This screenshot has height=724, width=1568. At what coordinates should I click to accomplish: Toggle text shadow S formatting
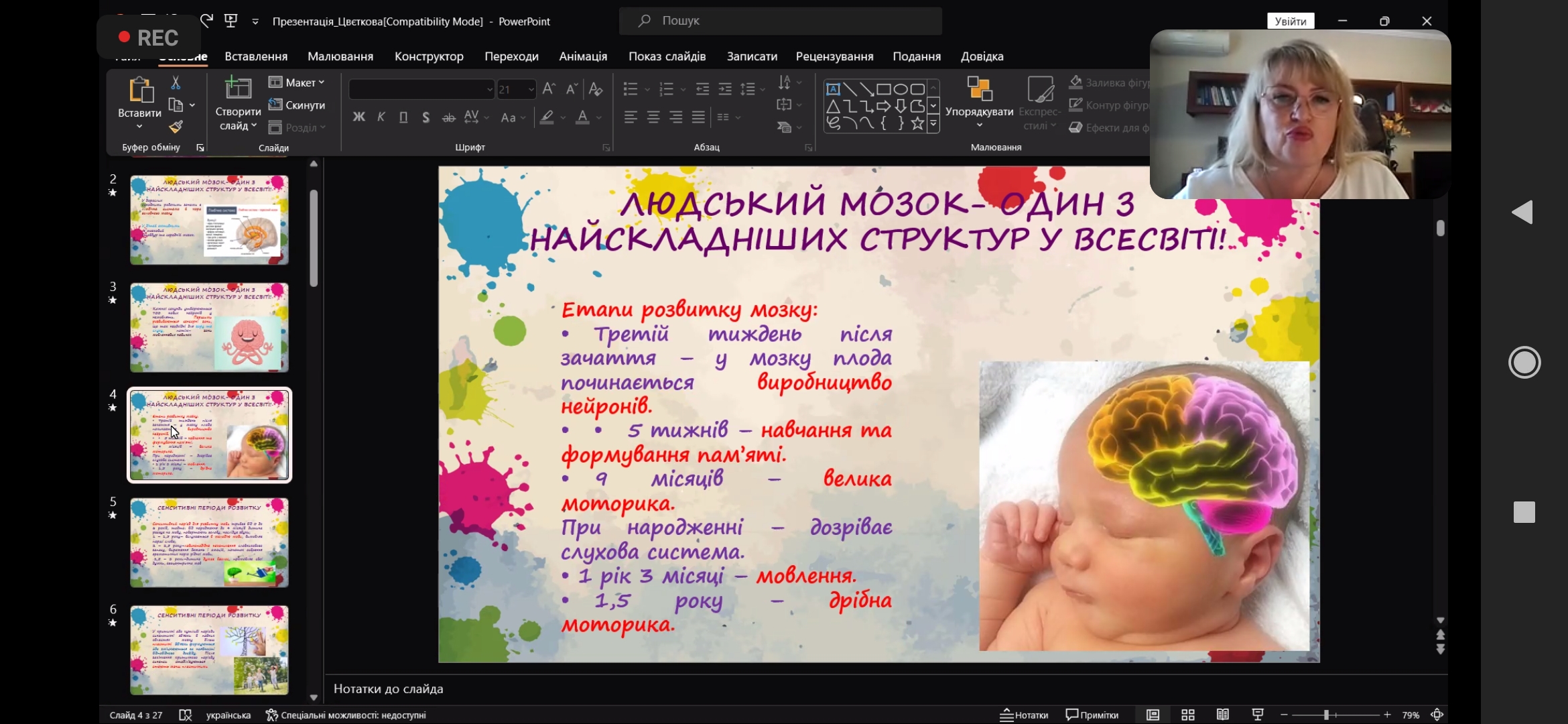pyautogui.click(x=426, y=117)
